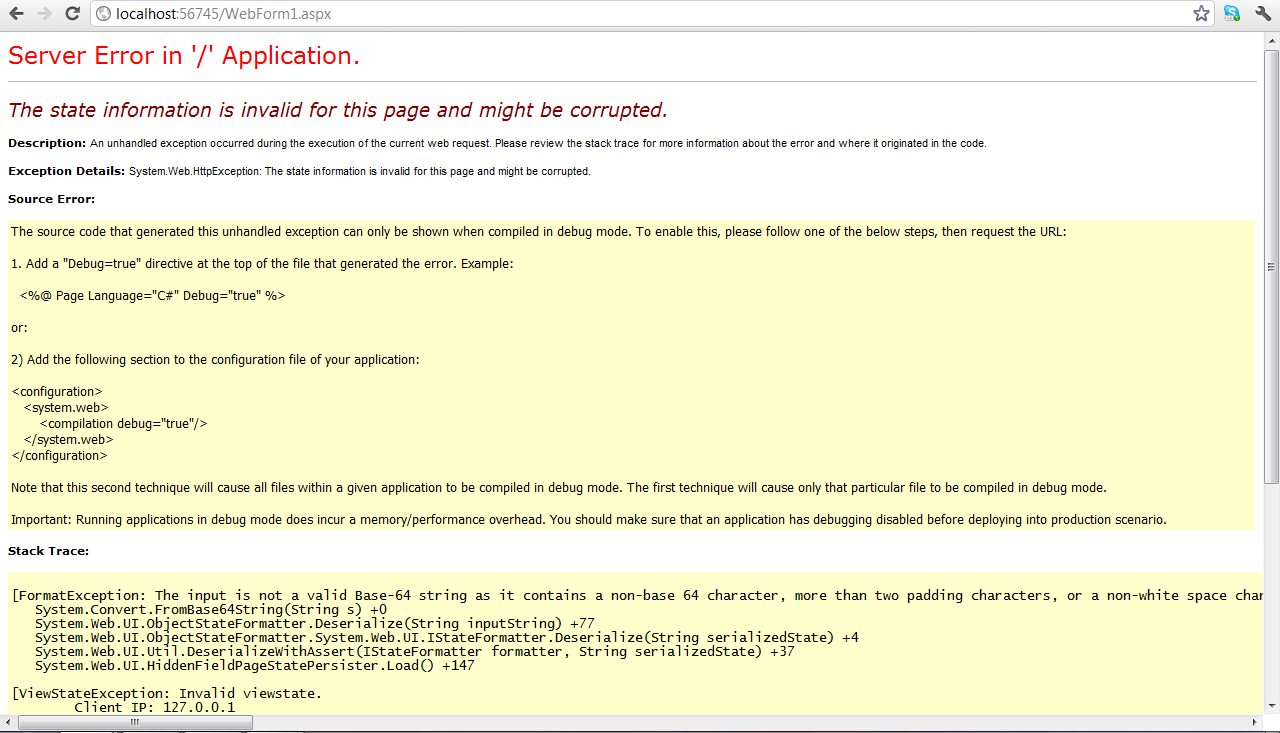Click the "HiddenFieldPageStatePersister.Load() +147" line

[255, 666]
